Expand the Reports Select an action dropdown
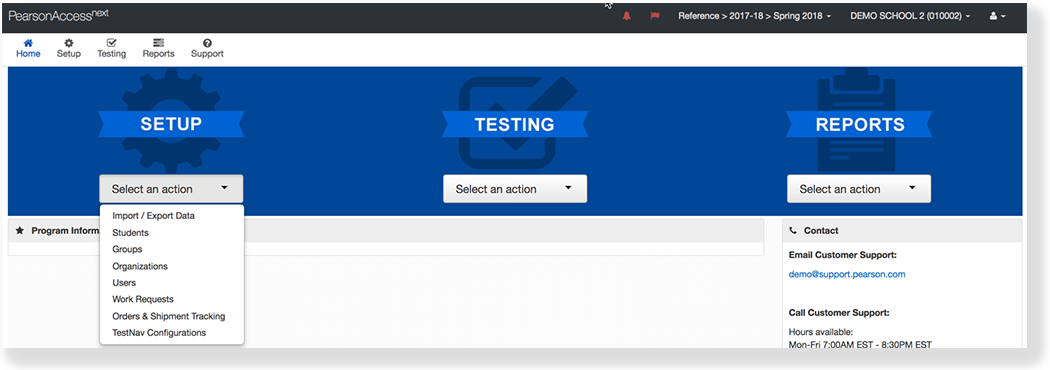 (858, 189)
